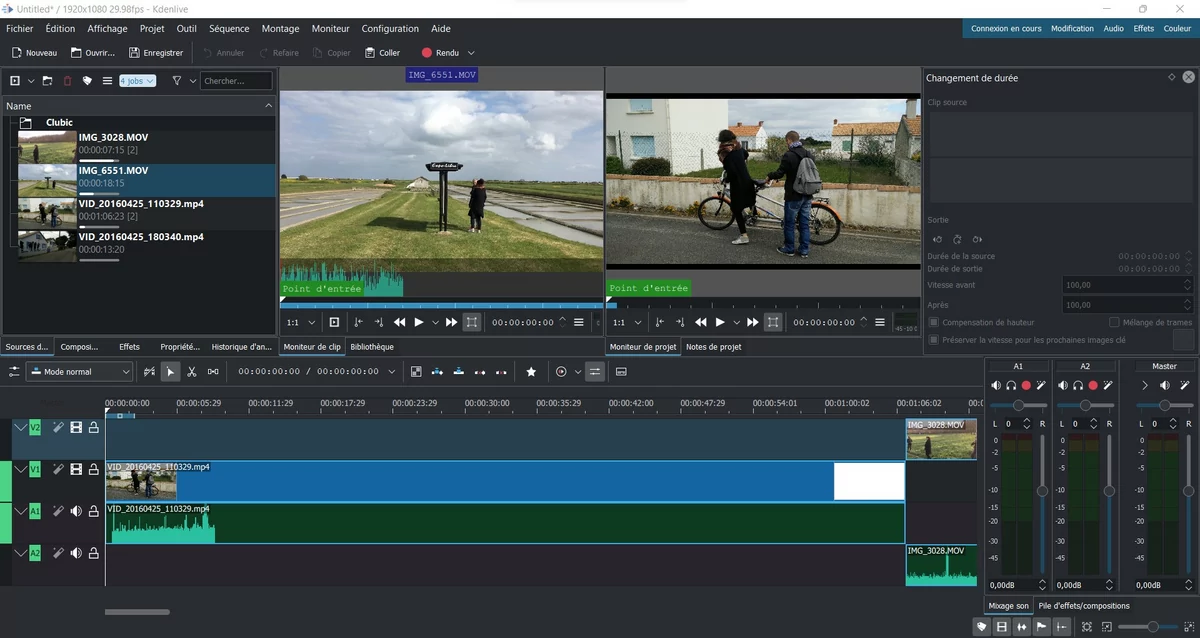Screen dimensions: 1200x638
Task: Switch to the Couleur workspace
Action: [x=1177, y=29]
